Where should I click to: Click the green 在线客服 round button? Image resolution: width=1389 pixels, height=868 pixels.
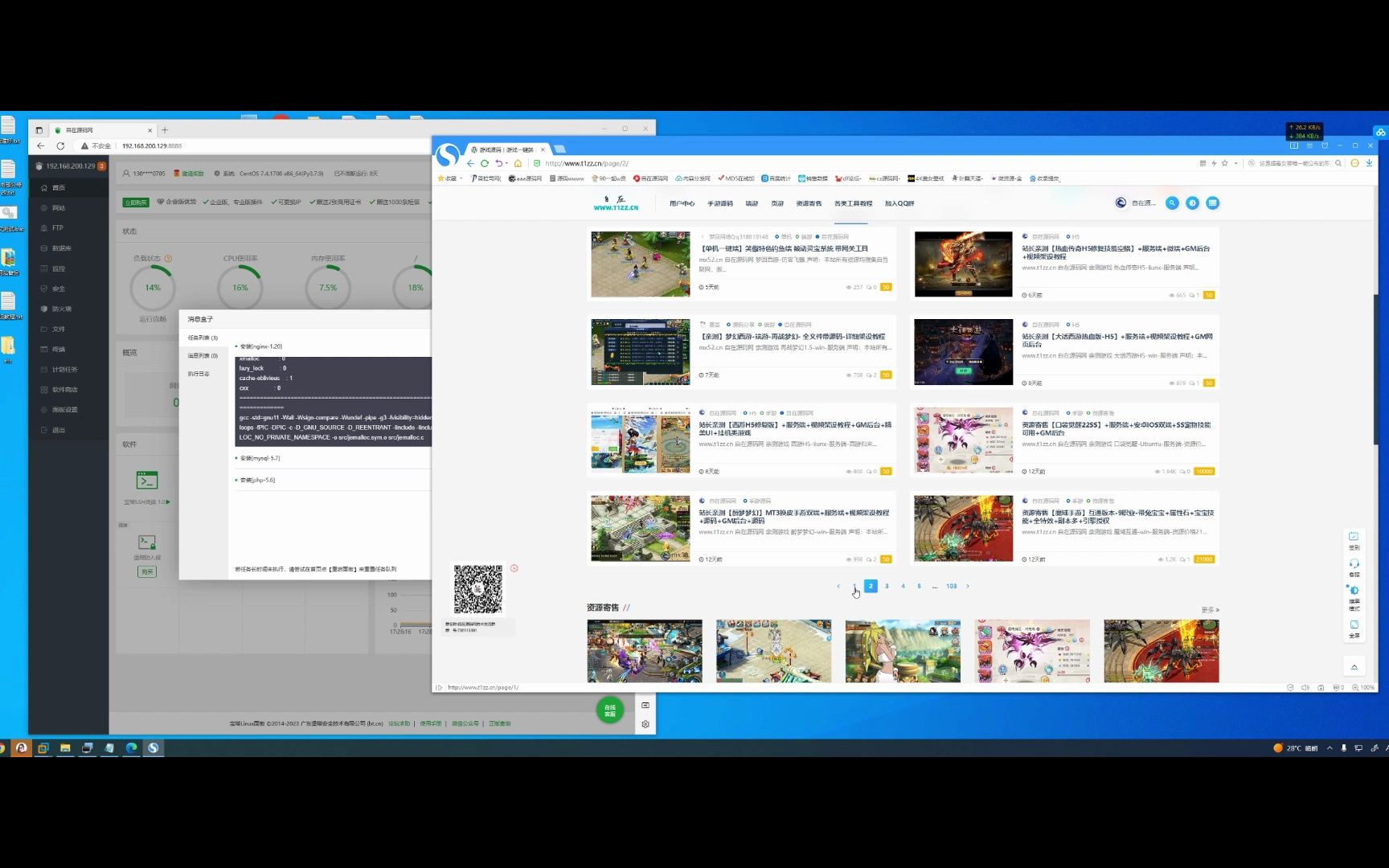pyautogui.click(x=610, y=711)
